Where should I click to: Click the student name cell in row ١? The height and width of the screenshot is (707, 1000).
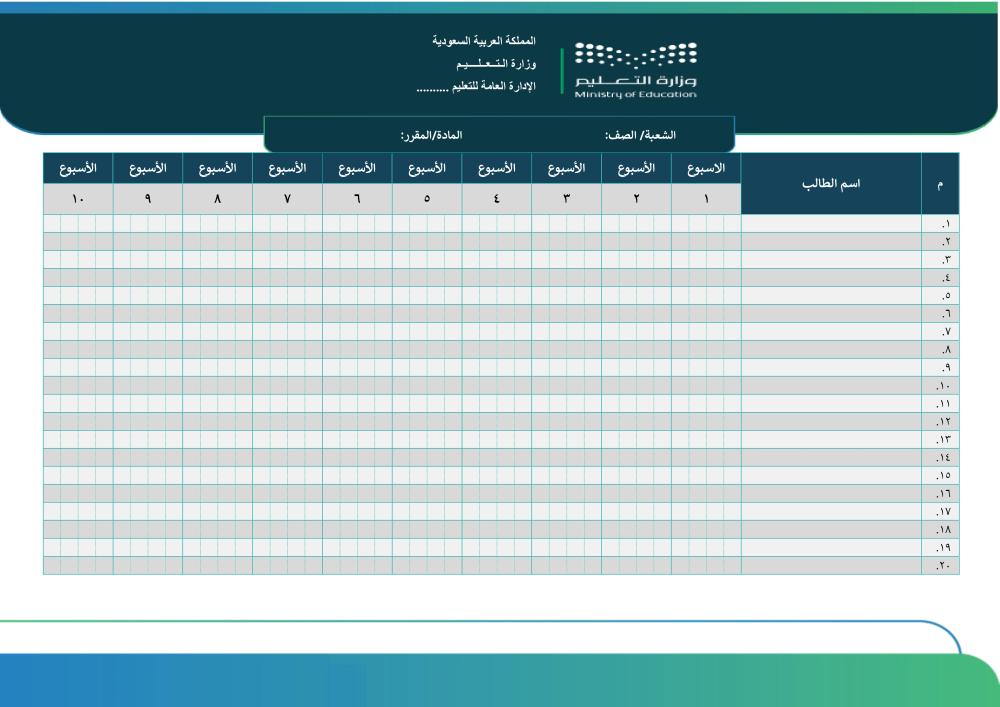pyautogui.click(x=830, y=224)
